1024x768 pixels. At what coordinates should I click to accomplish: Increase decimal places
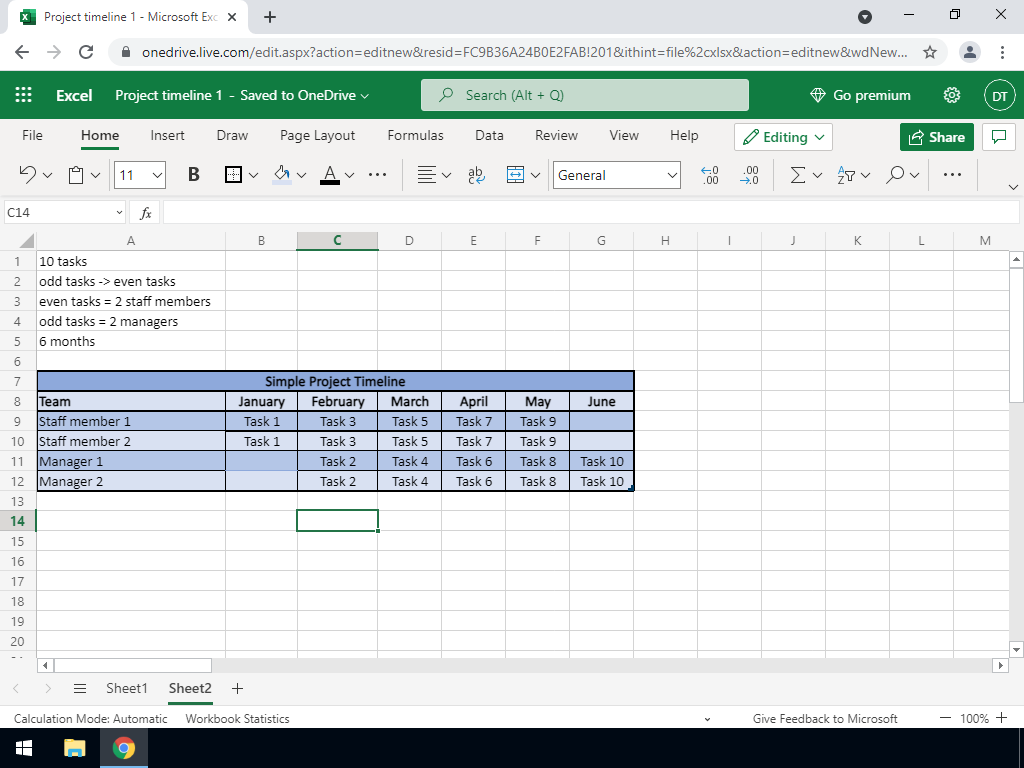point(710,175)
